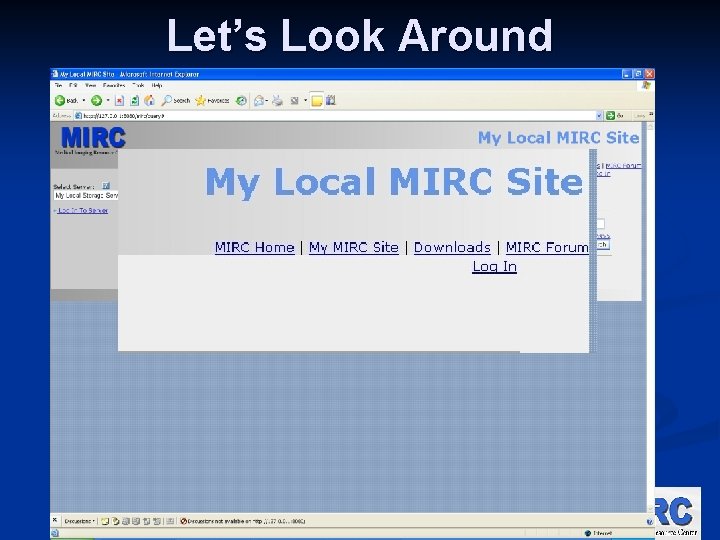
Task: Click the scrollbar up arrow
Action: tap(650, 127)
